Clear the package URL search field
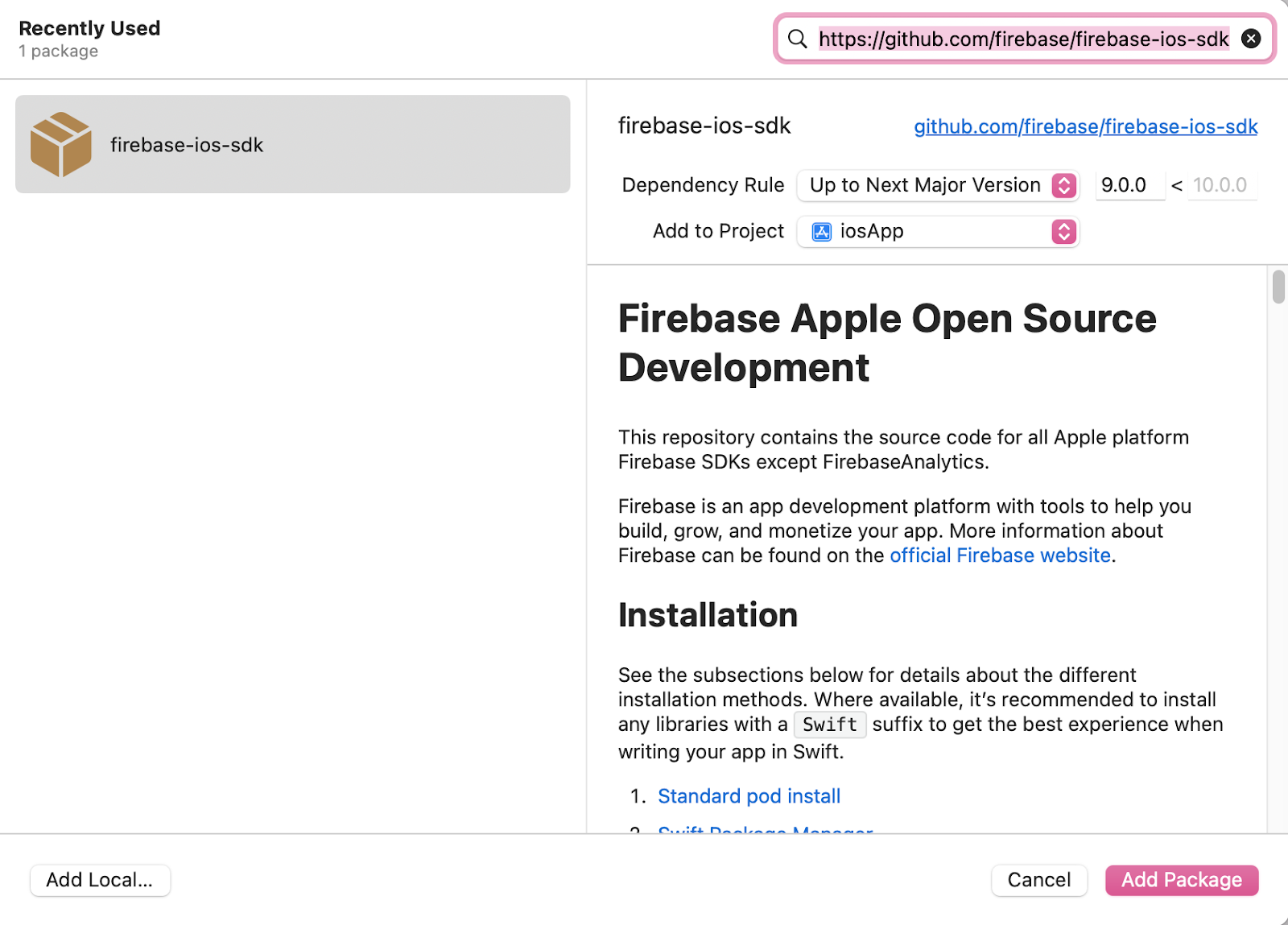 click(x=1250, y=39)
